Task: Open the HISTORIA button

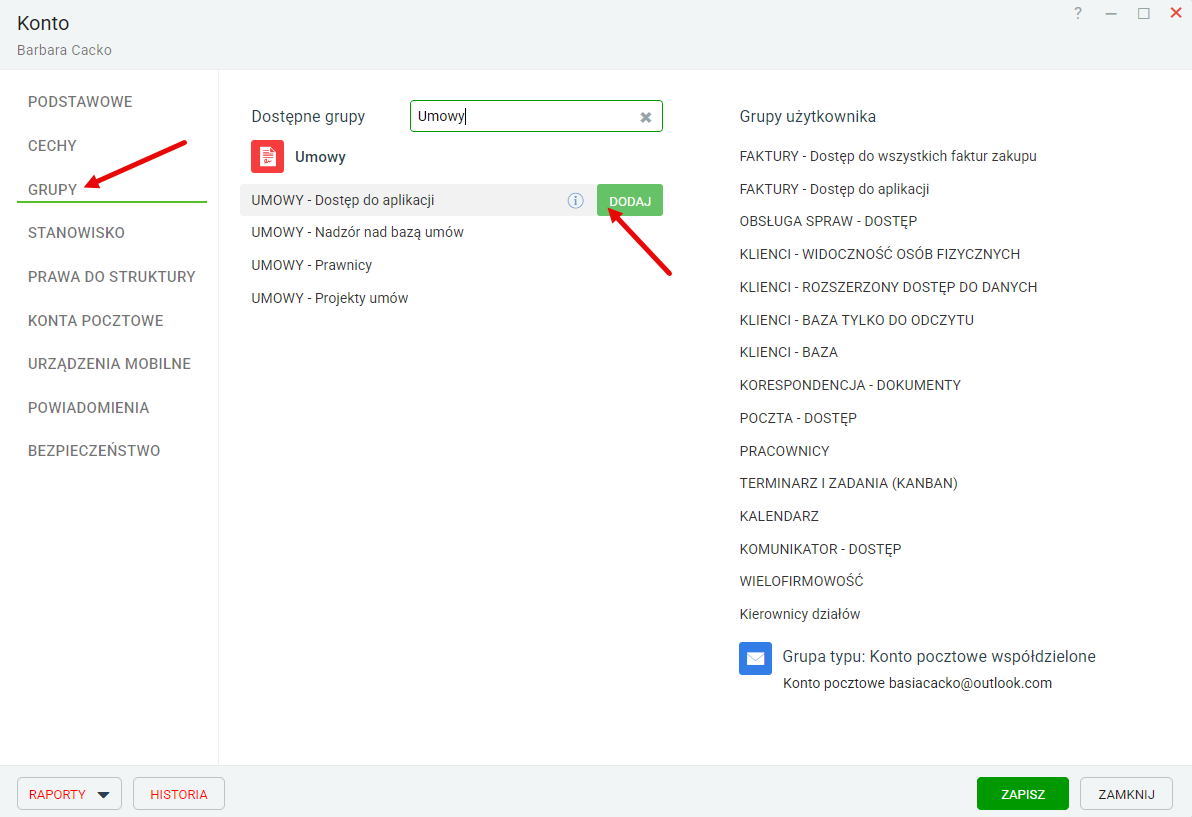Action: [179, 794]
